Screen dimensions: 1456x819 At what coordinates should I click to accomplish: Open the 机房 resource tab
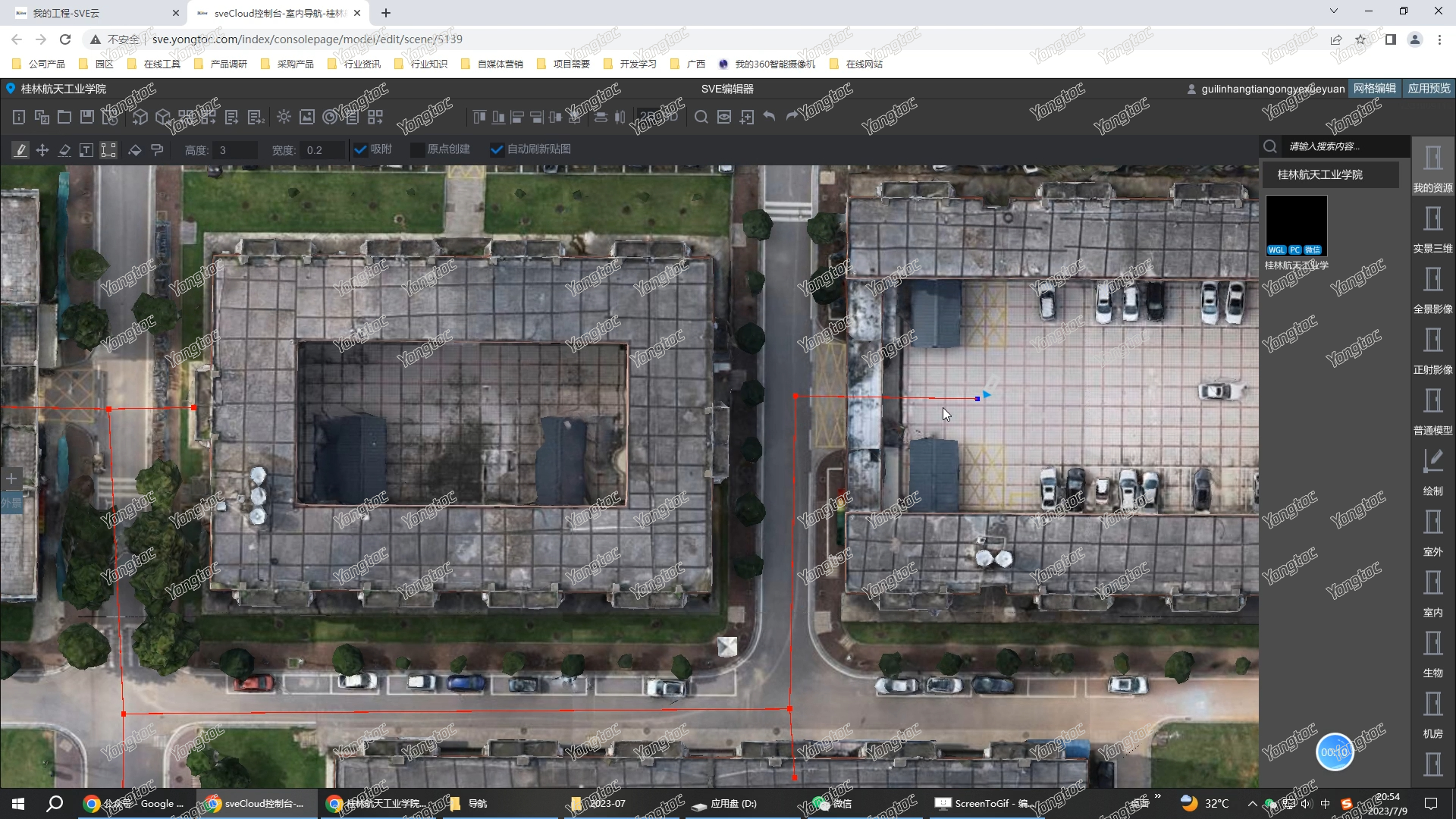pos(1432,714)
